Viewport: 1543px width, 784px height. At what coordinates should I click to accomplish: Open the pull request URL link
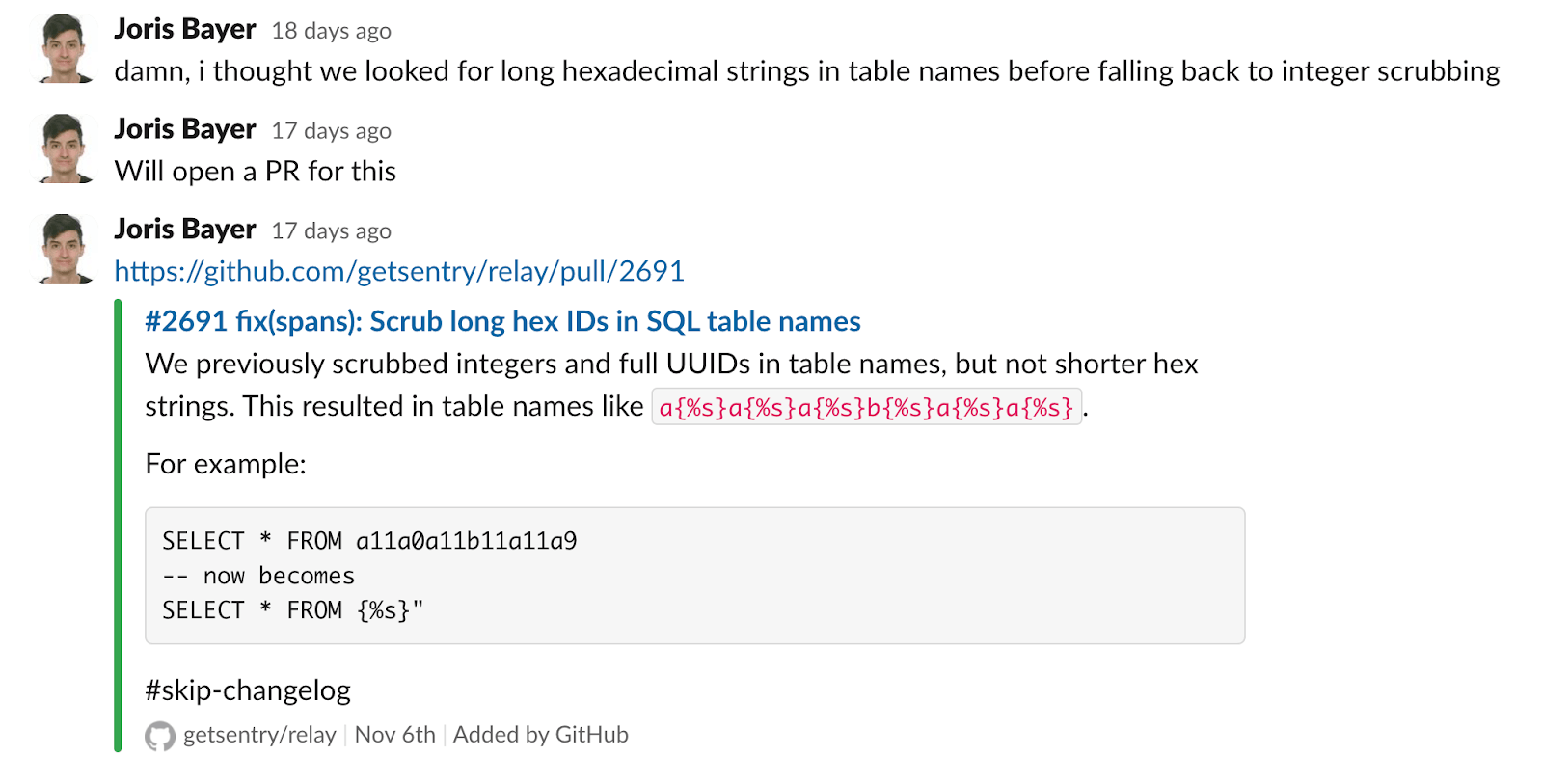pyautogui.click(x=399, y=271)
